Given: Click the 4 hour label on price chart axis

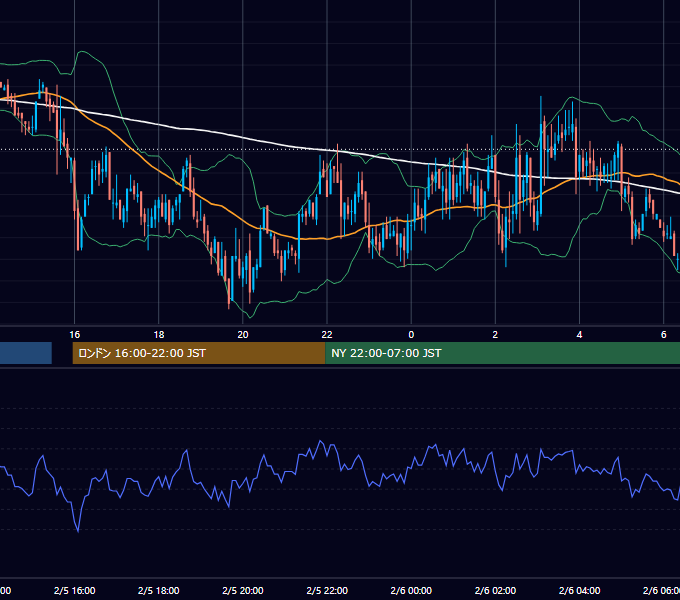Looking at the screenshot, I should tap(579, 335).
